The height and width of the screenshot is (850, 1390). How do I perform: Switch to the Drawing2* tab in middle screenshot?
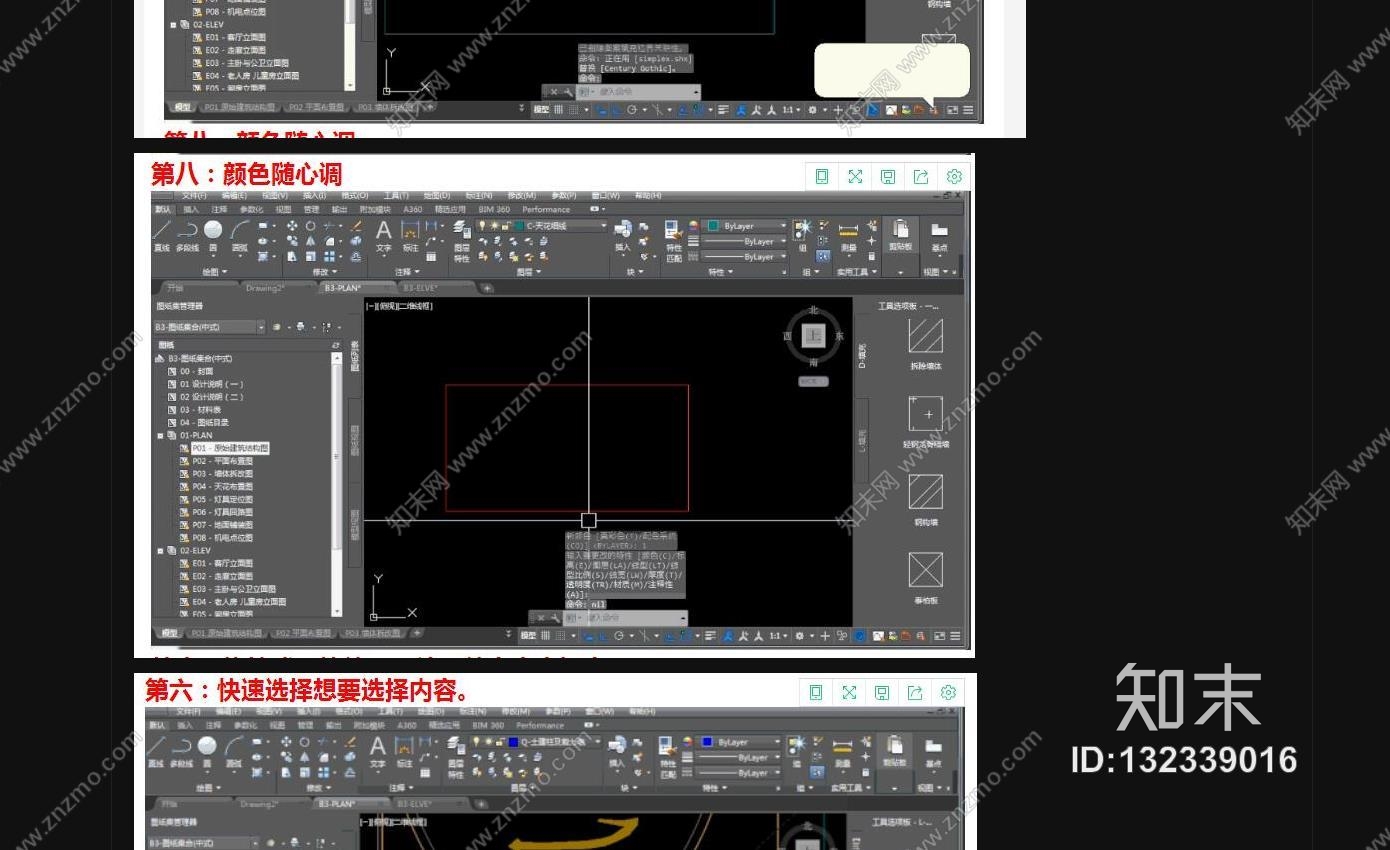pos(265,287)
